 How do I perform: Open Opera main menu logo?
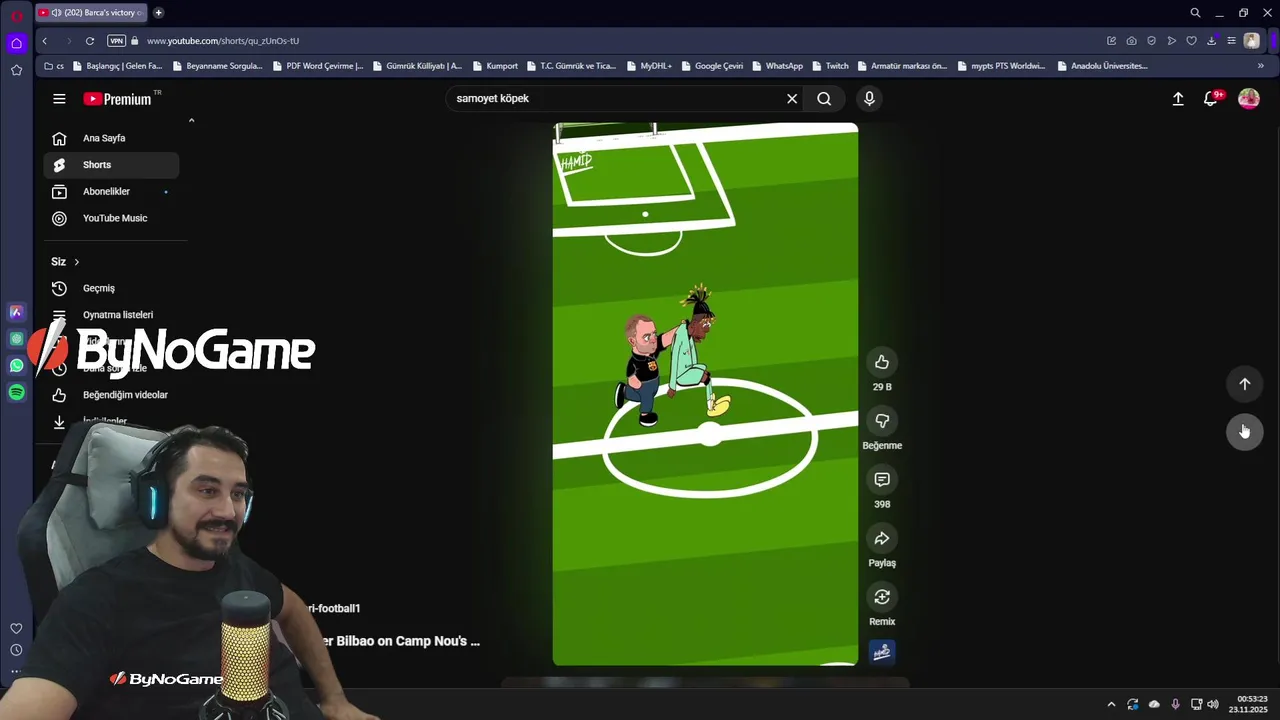(16, 14)
